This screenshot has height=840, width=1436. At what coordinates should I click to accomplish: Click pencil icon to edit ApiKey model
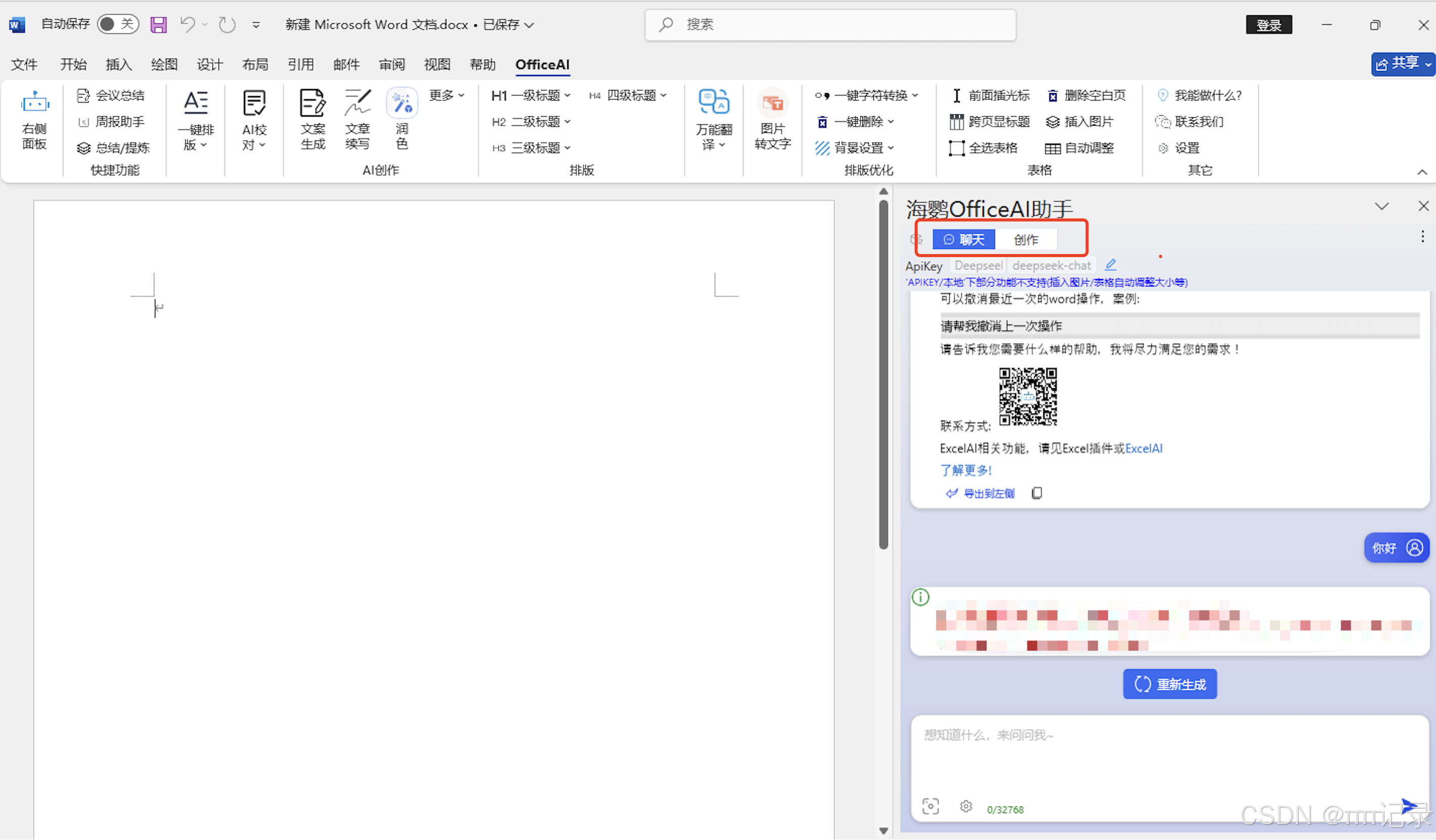tap(1111, 265)
